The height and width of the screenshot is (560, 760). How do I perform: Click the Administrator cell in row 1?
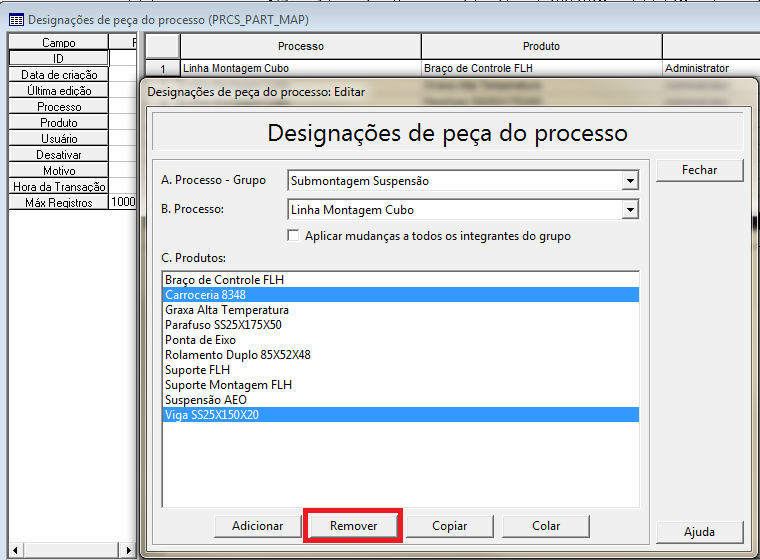tap(711, 68)
